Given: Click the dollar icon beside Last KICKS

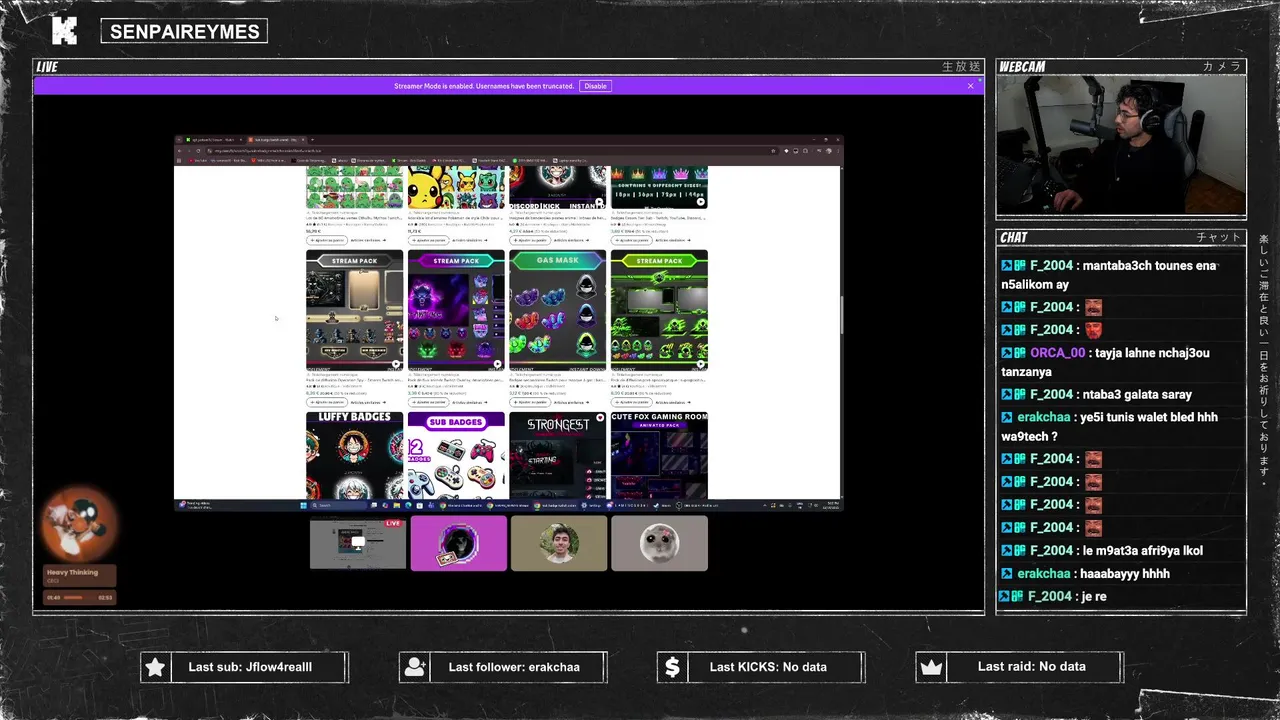Looking at the screenshot, I should 672,667.
